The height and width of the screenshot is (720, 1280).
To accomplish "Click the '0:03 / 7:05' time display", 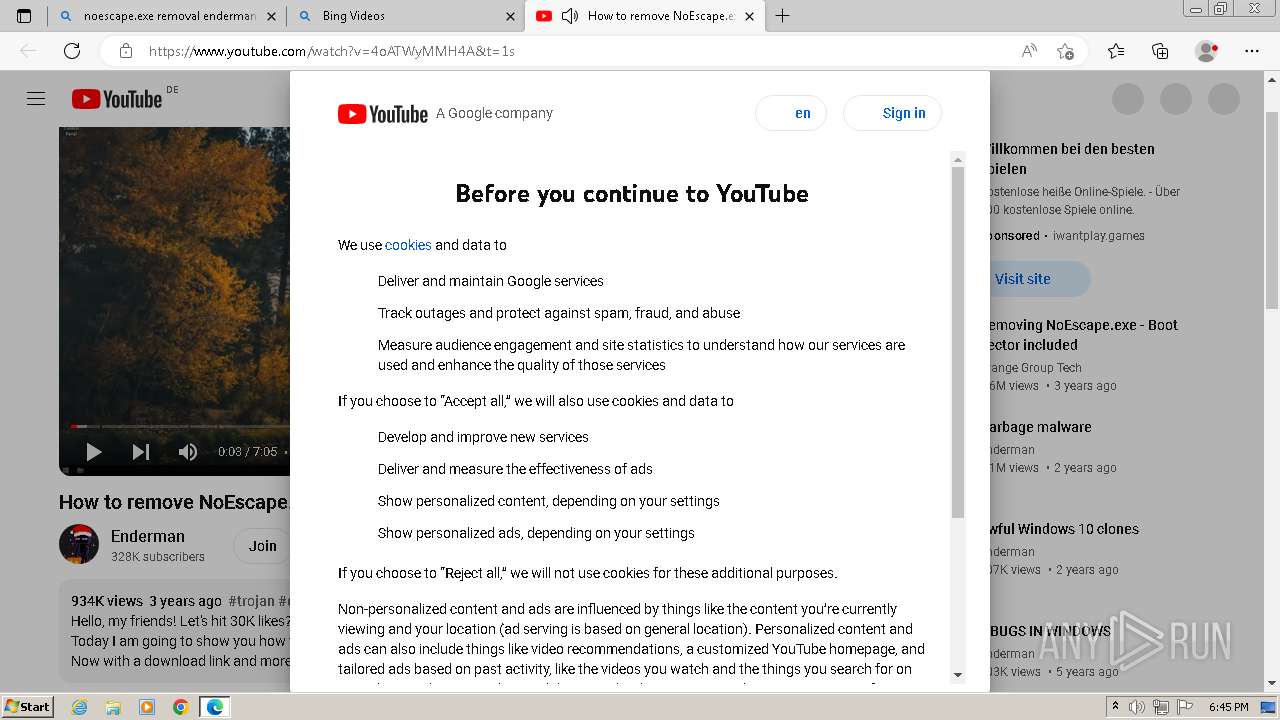I will (x=247, y=452).
